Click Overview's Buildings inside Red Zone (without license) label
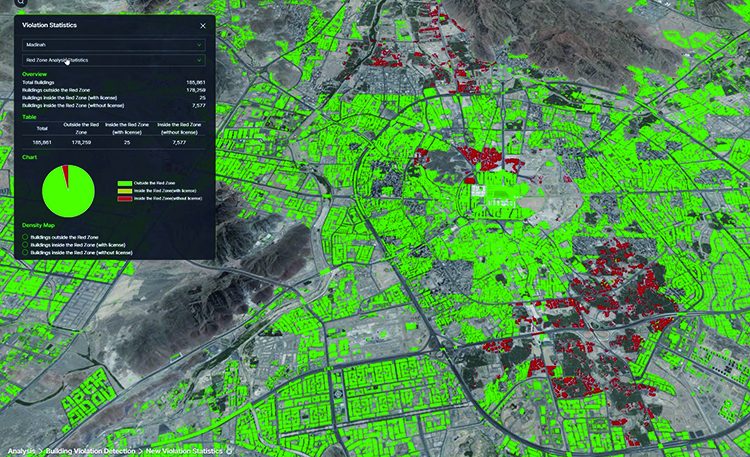 pyautogui.click(x=73, y=105)
